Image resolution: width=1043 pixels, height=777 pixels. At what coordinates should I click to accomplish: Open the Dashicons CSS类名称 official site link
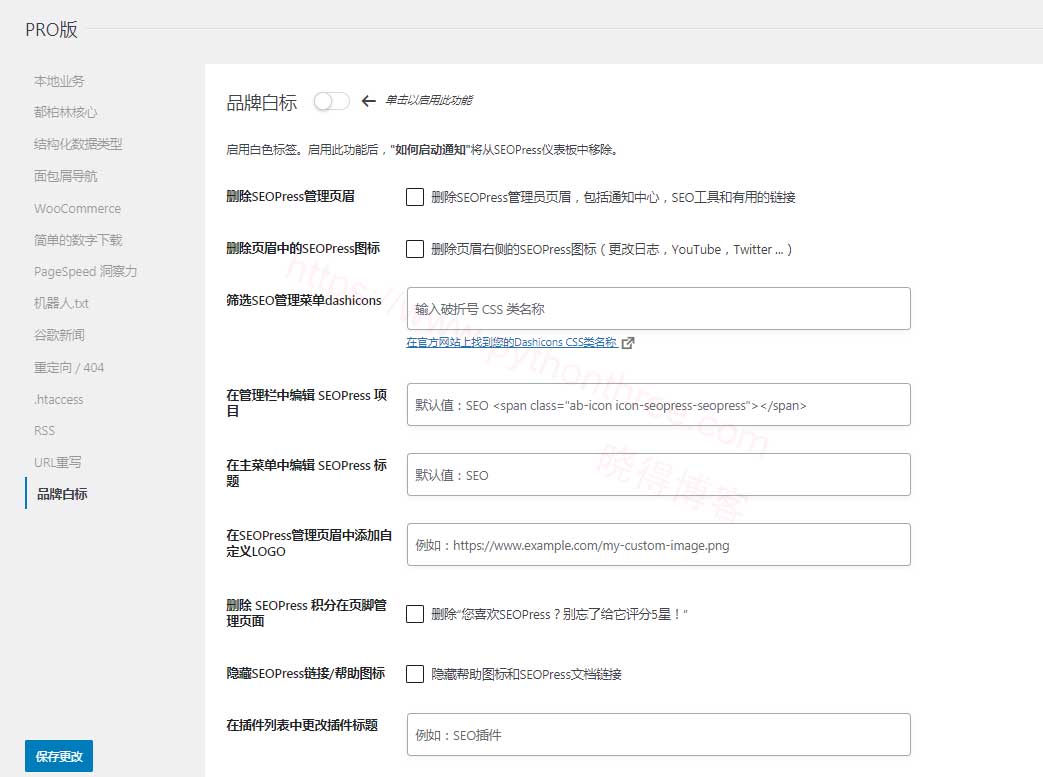coord(512,342)
